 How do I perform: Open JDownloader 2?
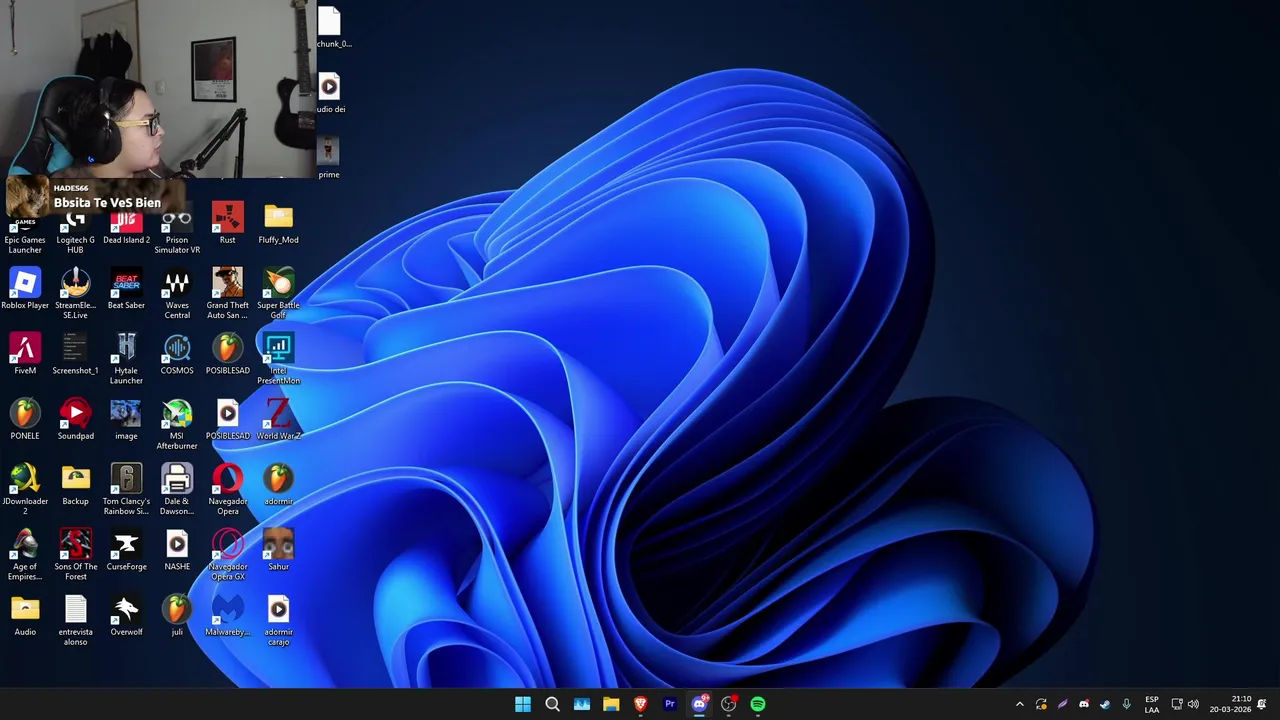pyautogui.click(x=25, y=490)
